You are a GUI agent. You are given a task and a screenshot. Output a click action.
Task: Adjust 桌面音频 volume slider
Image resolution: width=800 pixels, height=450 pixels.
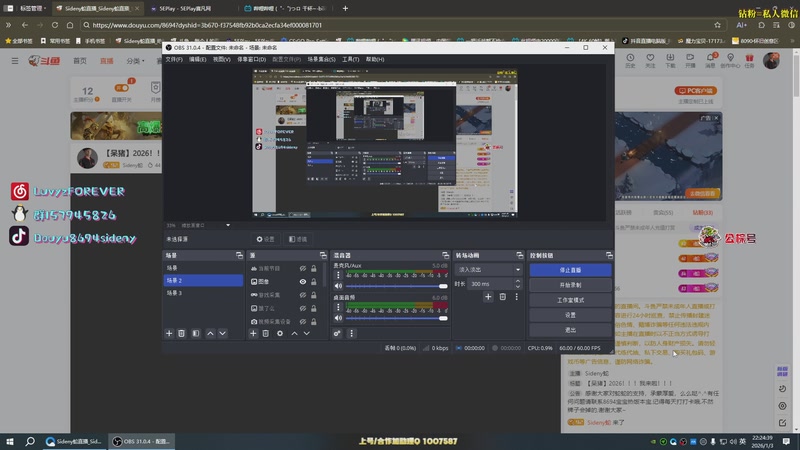pyautogui.click(x=396, y=318)
